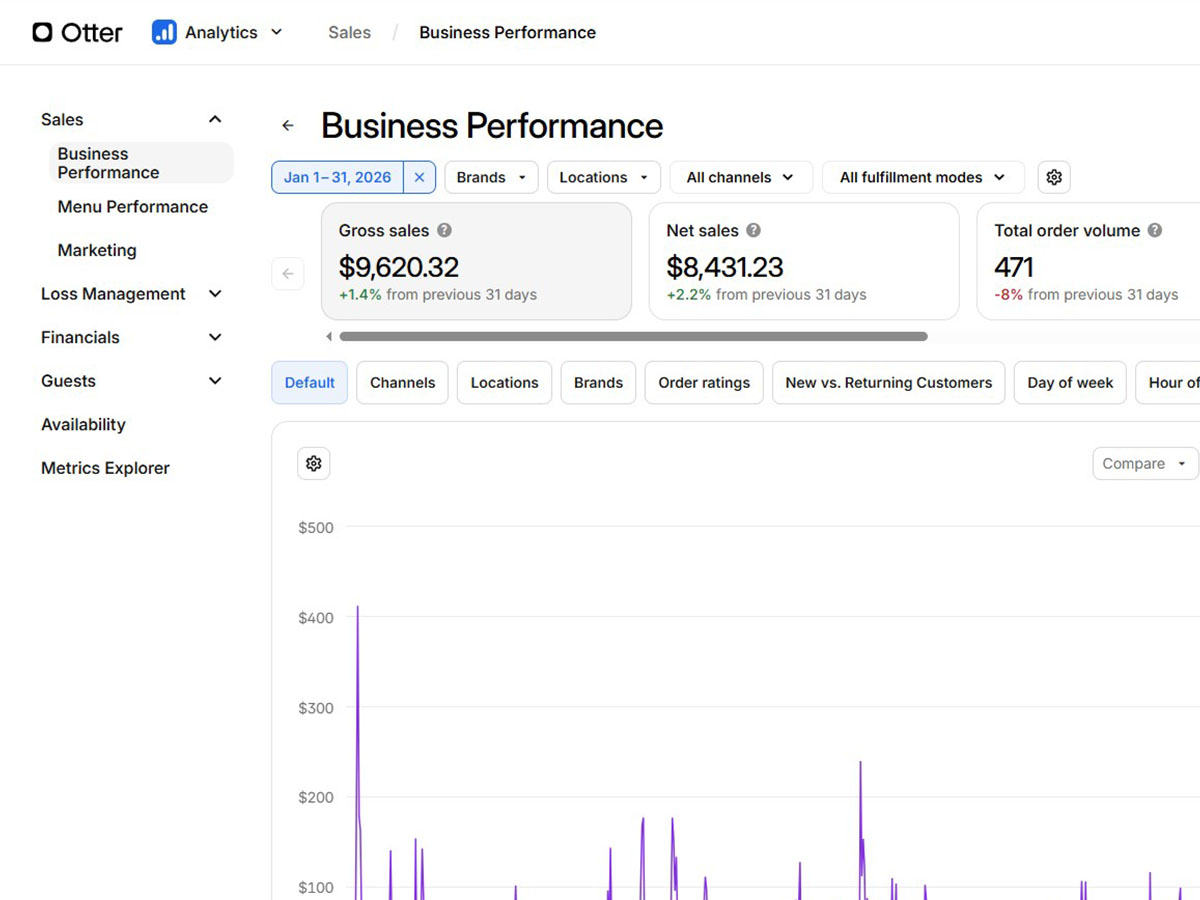Image resolution: width=1200 pixels, height=900 pixels.
Task: Click the horizontal scrollbar under metric cards
Action: point(632,337)
